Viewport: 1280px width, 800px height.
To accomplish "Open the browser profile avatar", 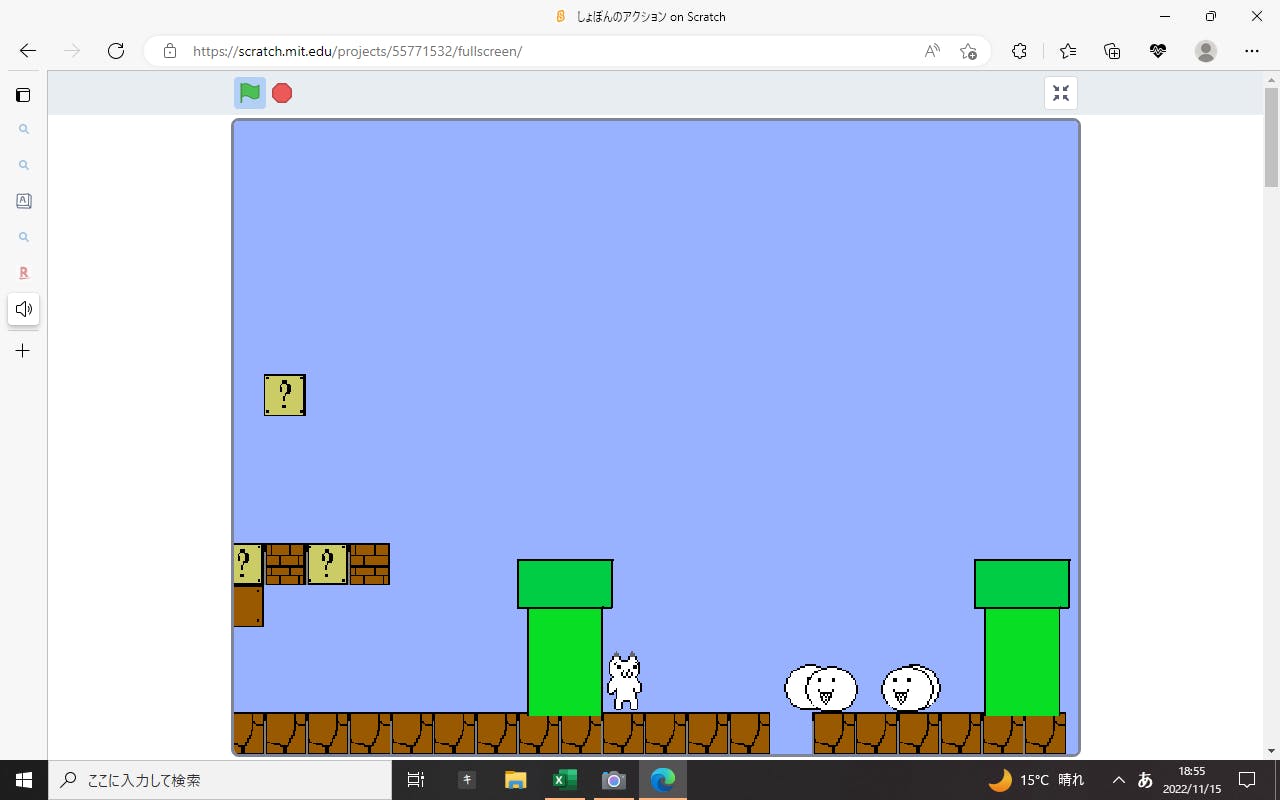I will (x=1206, y=51).
